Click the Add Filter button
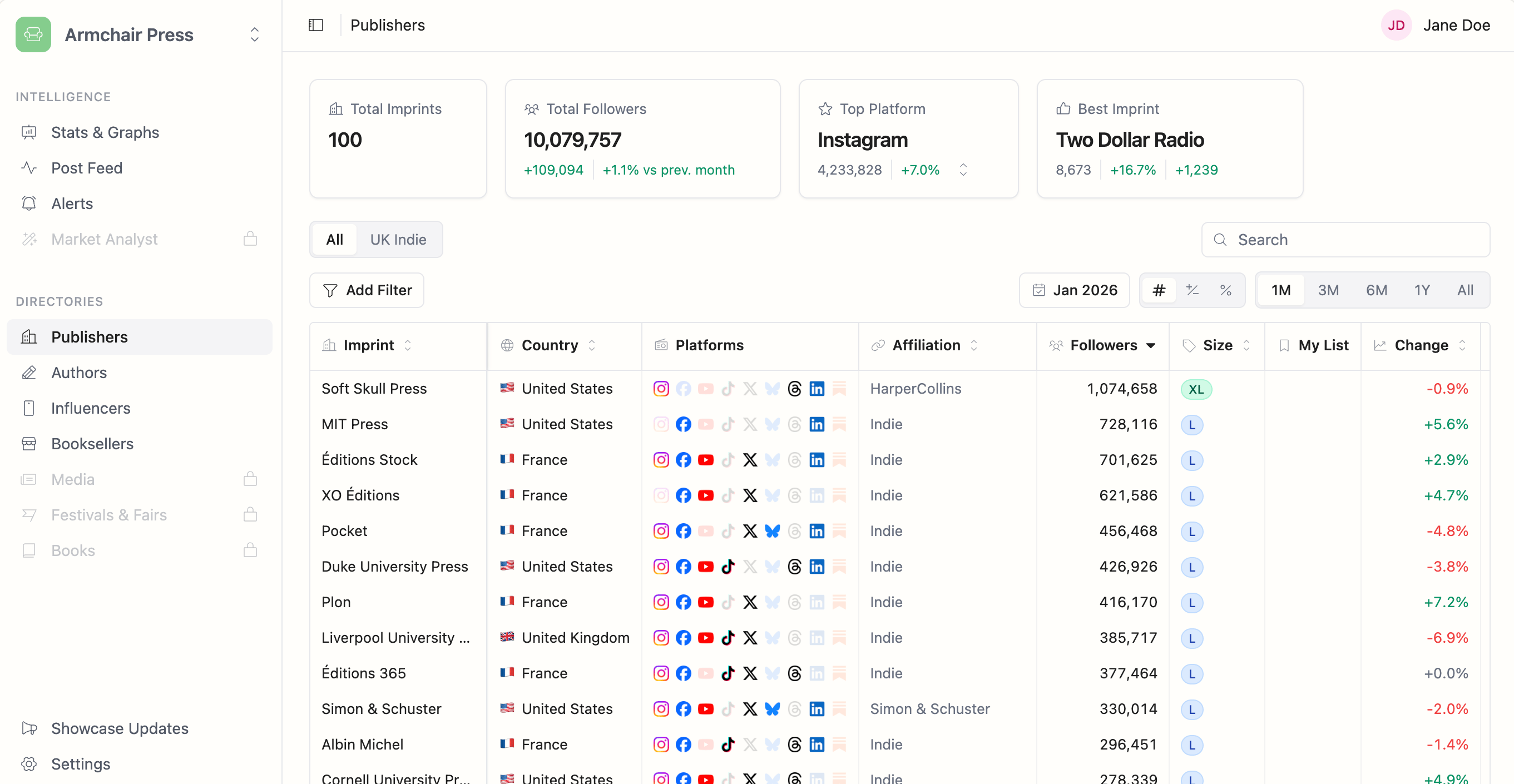 [367, 290]
